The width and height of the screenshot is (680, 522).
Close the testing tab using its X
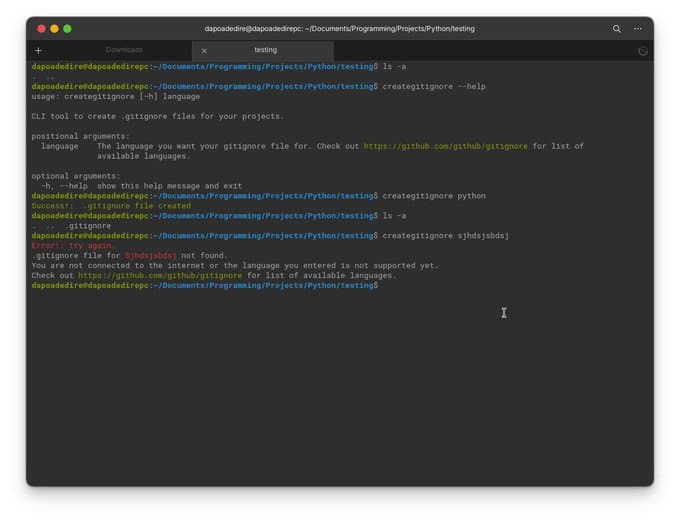[x=204, y=51]
